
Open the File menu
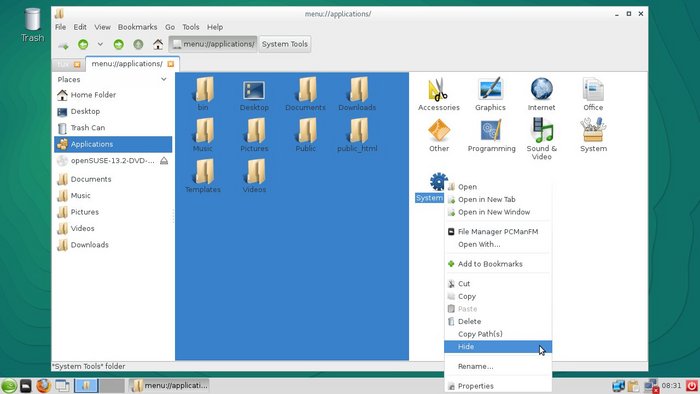(60, 27)
